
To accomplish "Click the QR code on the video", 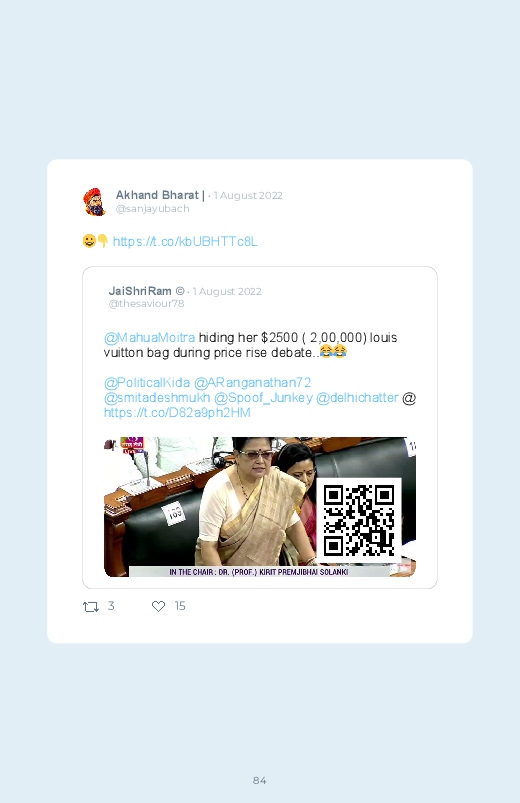I will 359,521.
